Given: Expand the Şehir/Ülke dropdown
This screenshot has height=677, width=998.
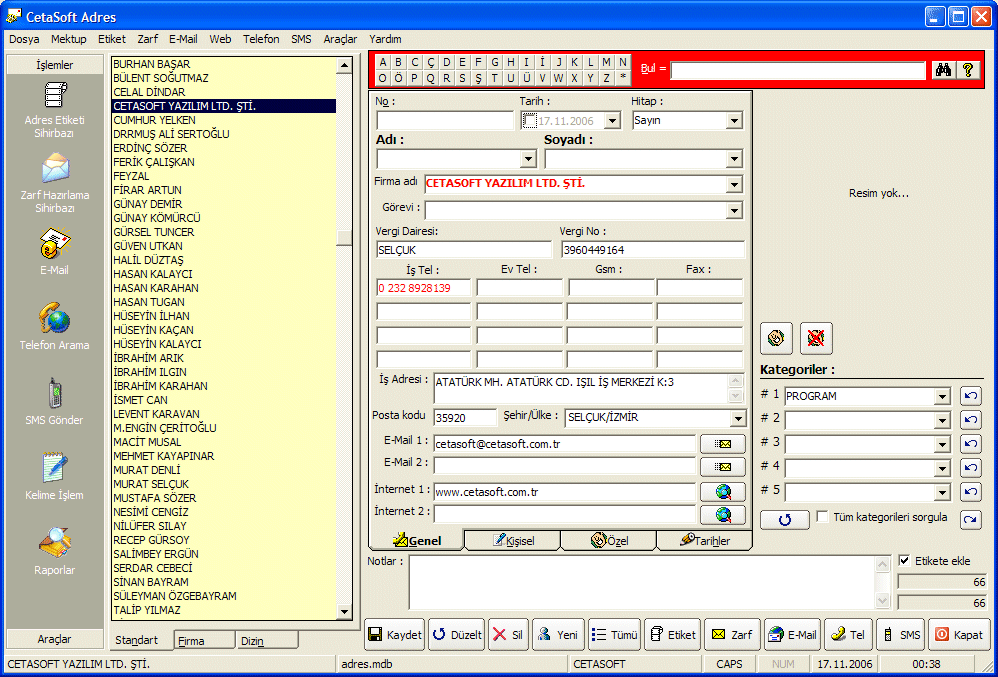Looking at the screenshot, I should click(738, 418).
